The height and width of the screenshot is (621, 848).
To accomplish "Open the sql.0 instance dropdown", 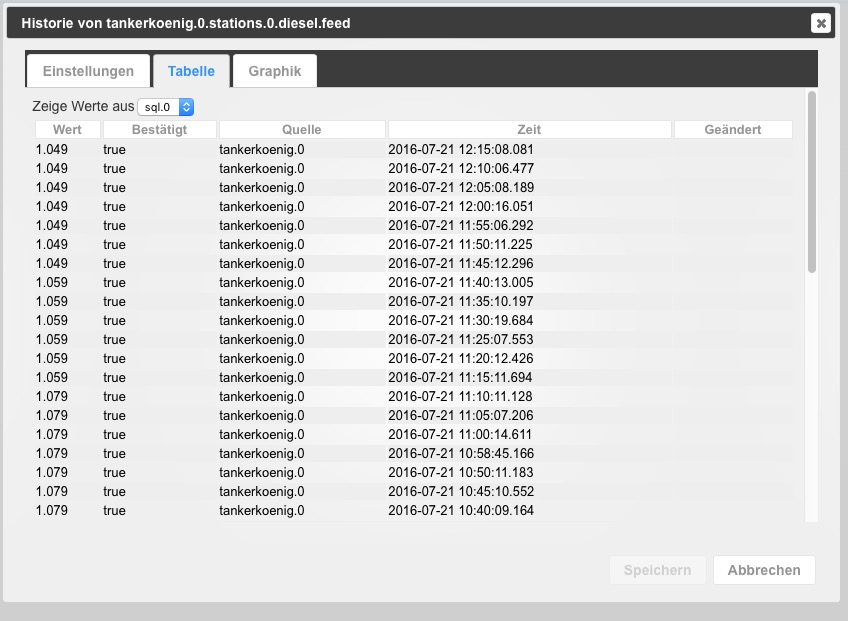I will pyautogui.click(x=166, y=106).
